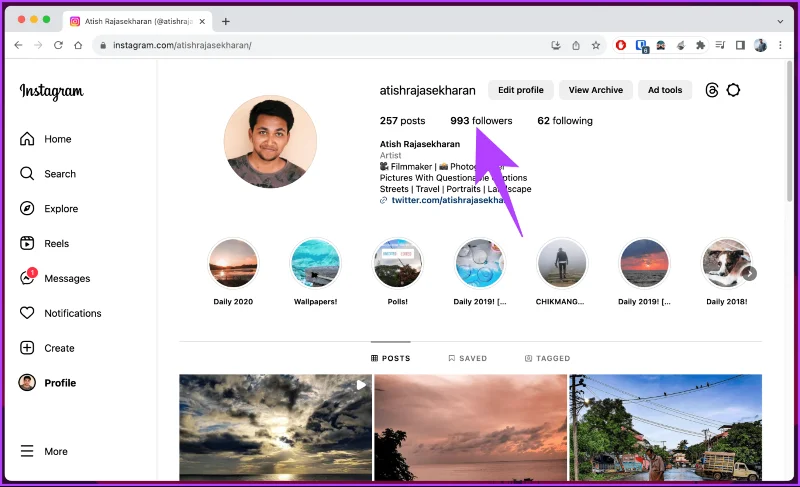Switch to the POSTS tab

391,358
